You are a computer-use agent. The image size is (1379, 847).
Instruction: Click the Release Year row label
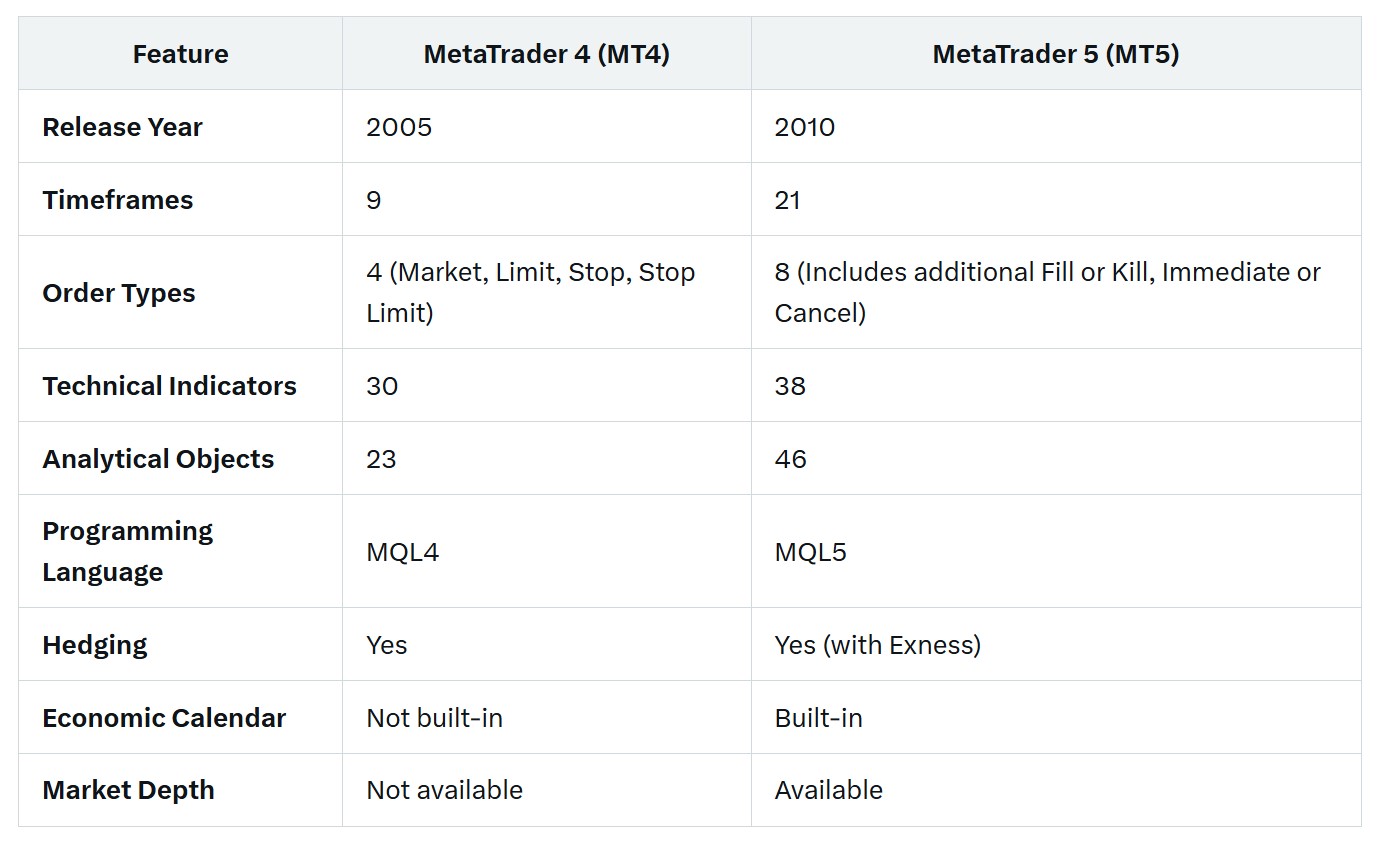click(122, 127)
